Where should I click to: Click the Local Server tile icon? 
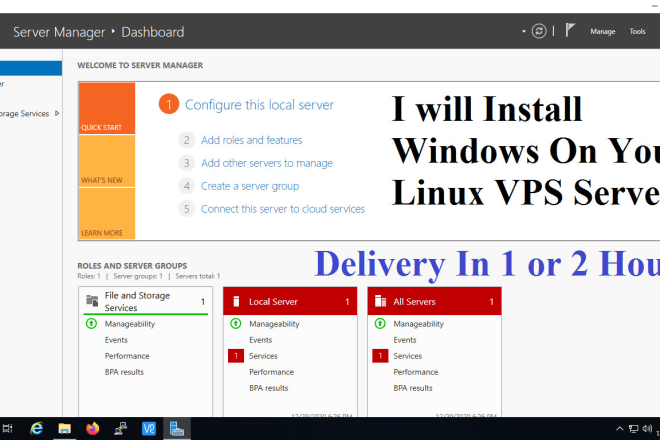236,301
